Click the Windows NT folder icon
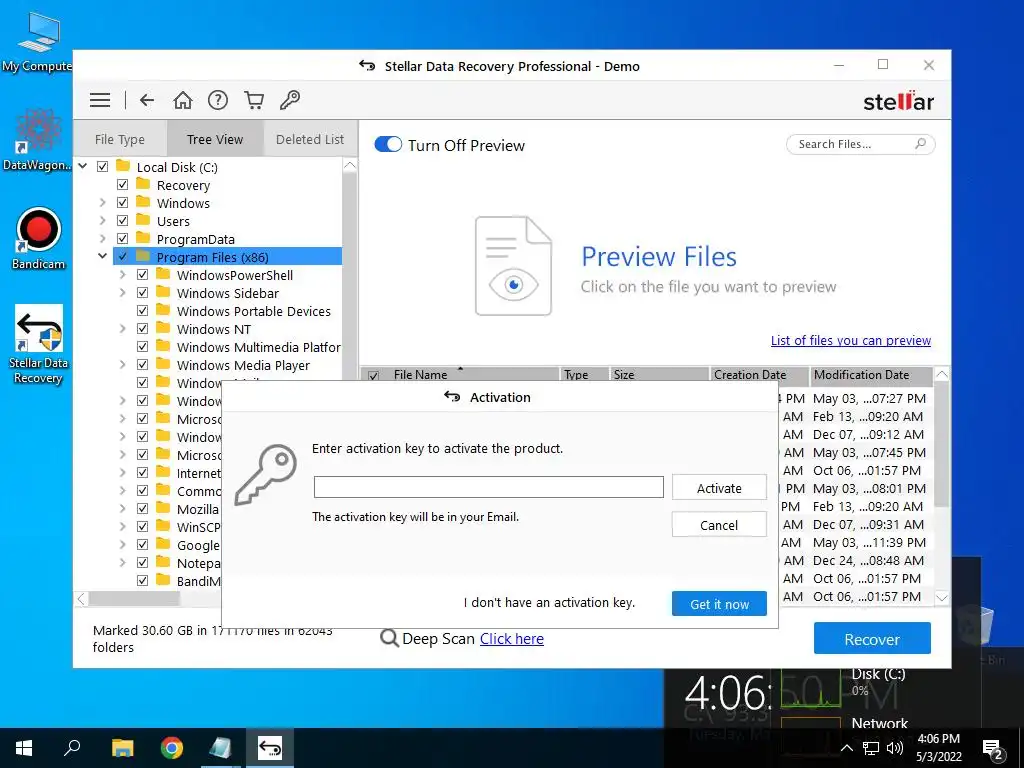This screenshot has width=1024, height=768. point(163,328)
